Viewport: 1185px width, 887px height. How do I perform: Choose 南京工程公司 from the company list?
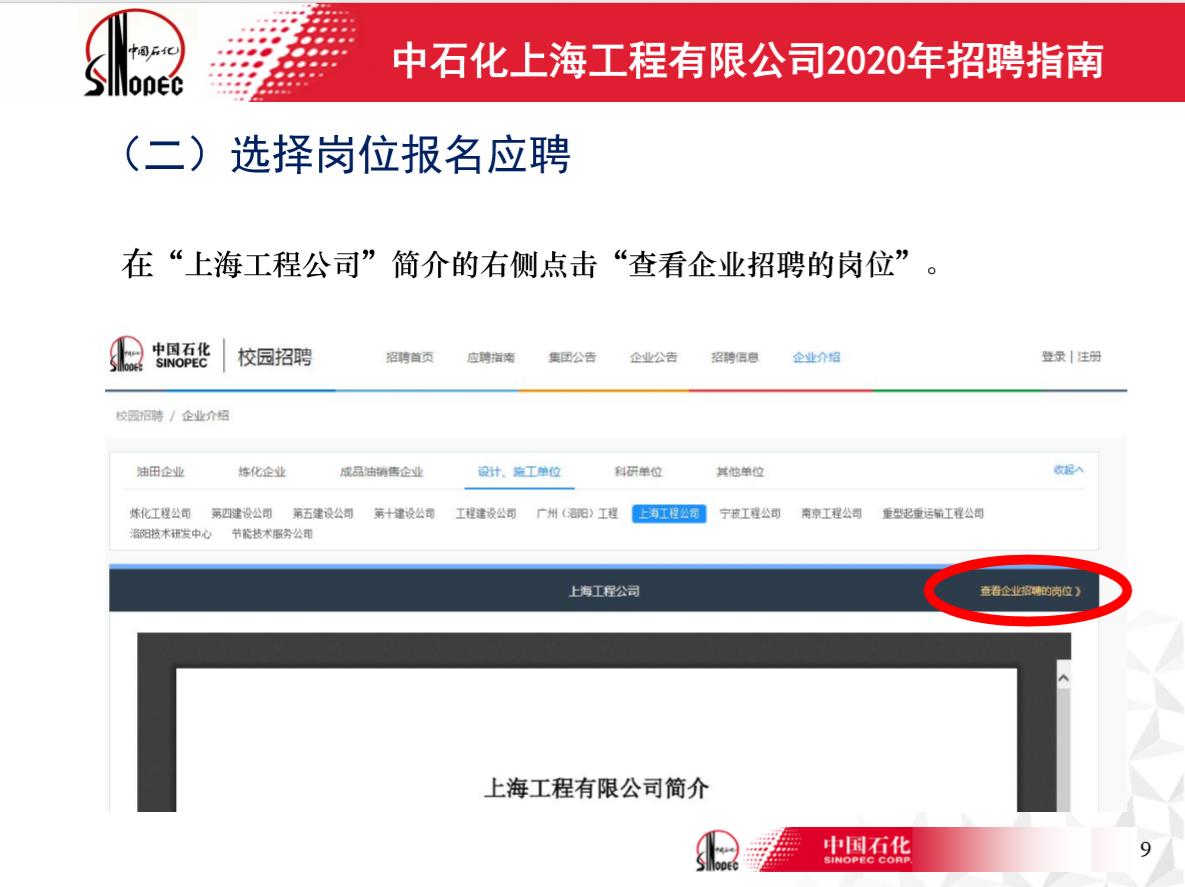tap(832, 514)
